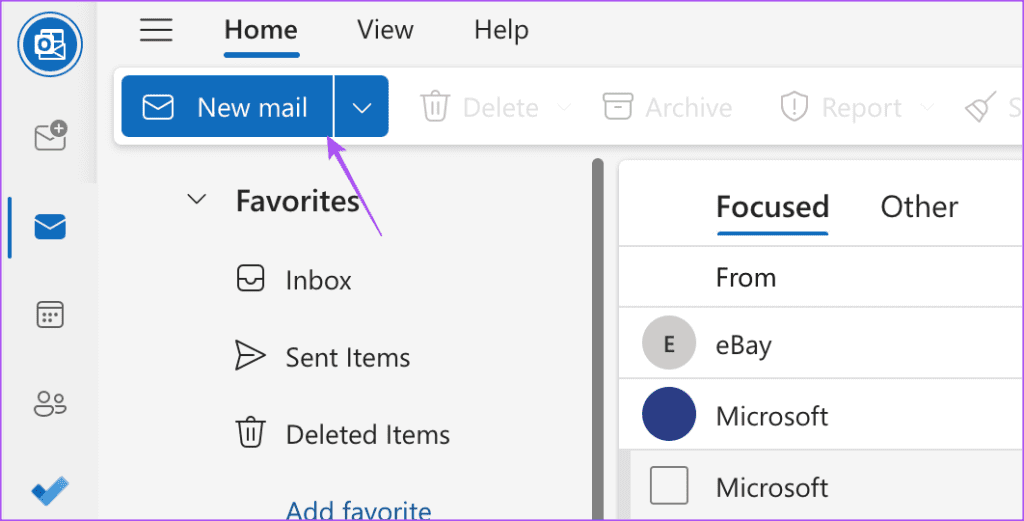Click the Report shield button

(841, 107)
